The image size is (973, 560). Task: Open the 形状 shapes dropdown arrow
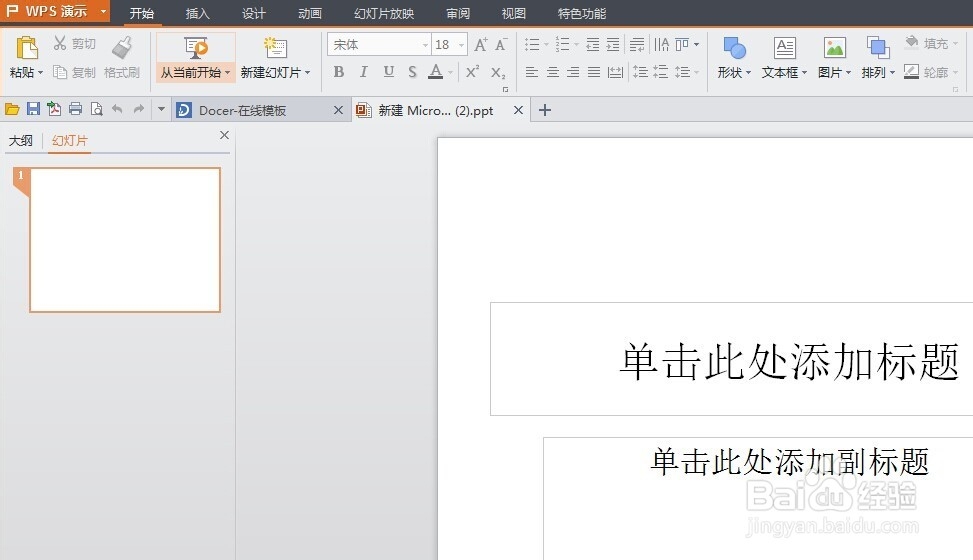pos(748,73)
